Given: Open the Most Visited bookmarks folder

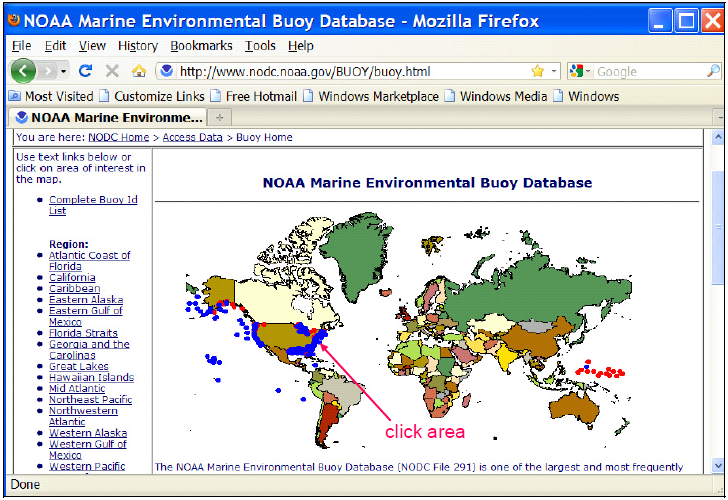Looking at the screenshot, I should point(51,96).
